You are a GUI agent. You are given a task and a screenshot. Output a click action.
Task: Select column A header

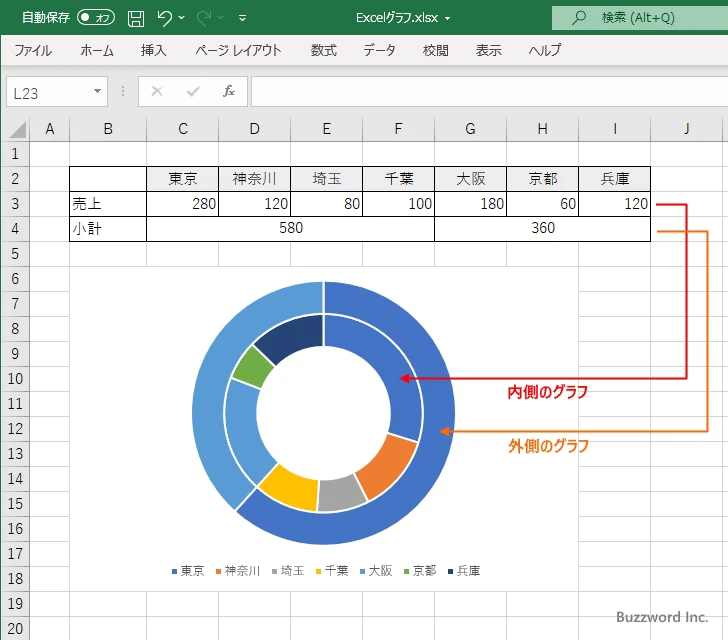pyautogui.click(x=50, y=129)
